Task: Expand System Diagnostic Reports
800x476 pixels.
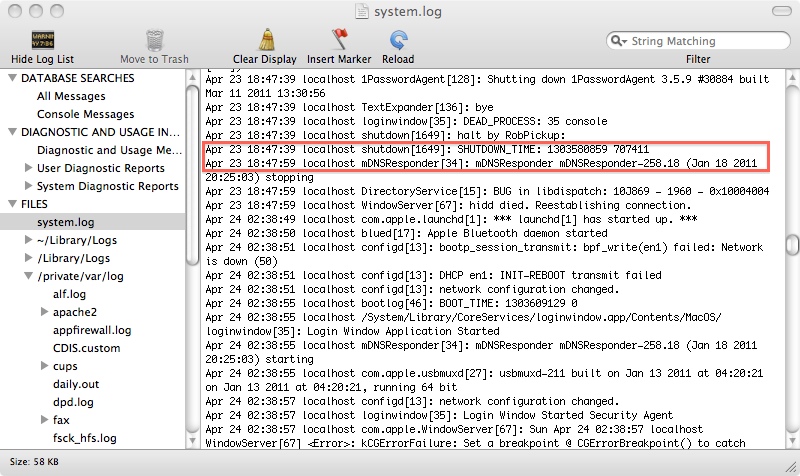Action: 29,186
